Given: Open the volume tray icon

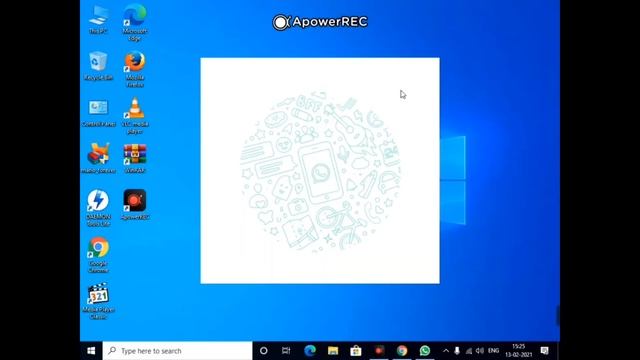Looking at the screenshot, I should (480, 351).
